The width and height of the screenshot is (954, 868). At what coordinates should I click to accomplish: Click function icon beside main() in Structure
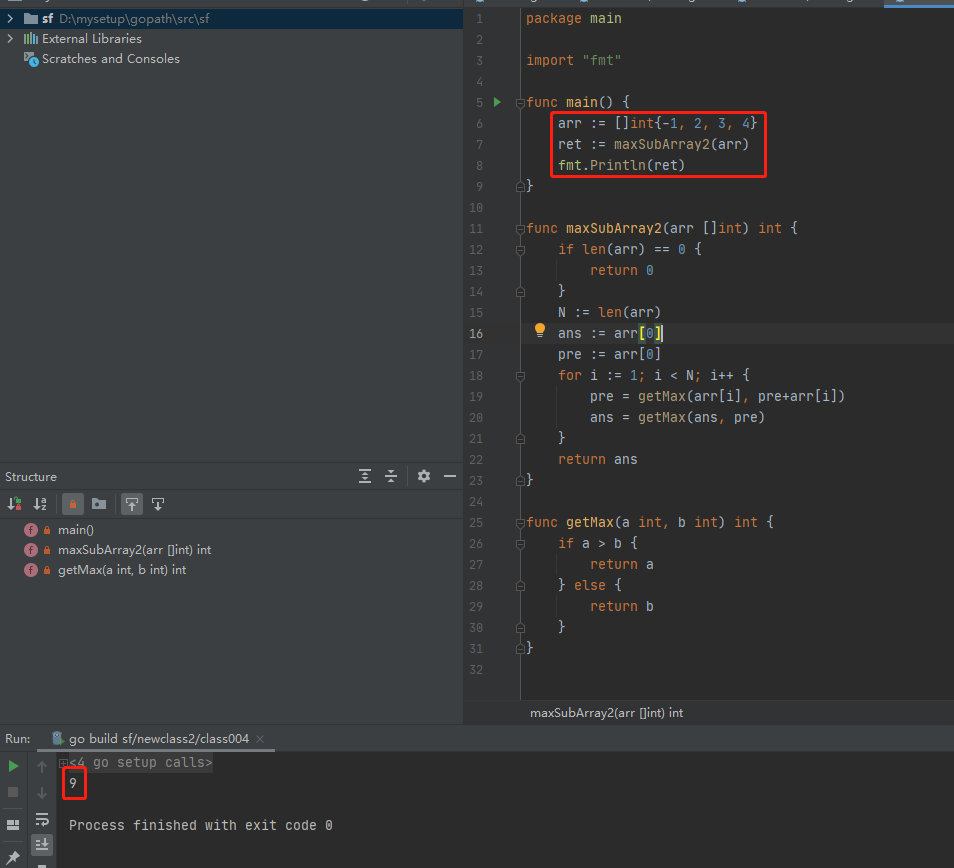[30, 530]
